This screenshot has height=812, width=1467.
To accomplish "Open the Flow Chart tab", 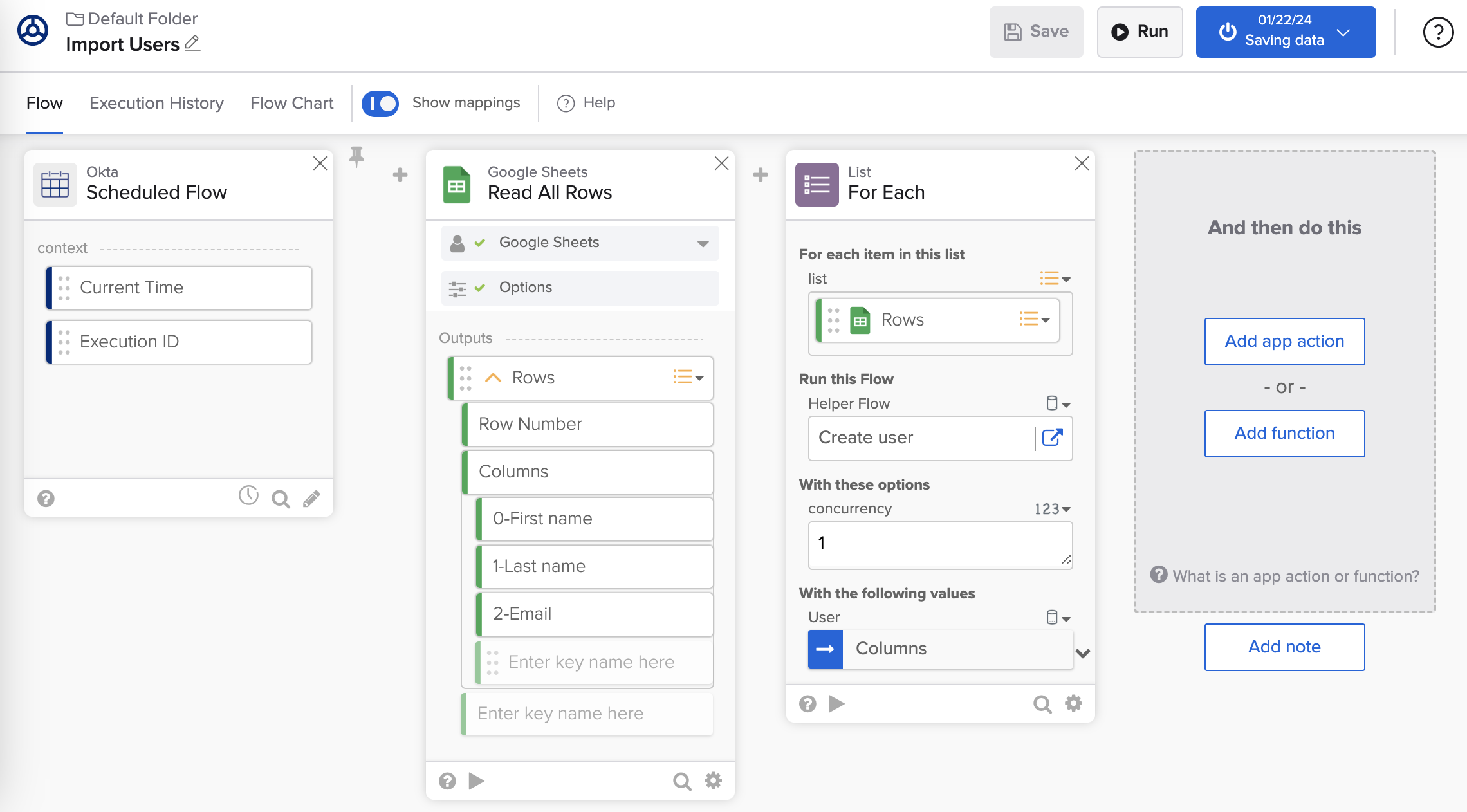I will tap(291, 103).
